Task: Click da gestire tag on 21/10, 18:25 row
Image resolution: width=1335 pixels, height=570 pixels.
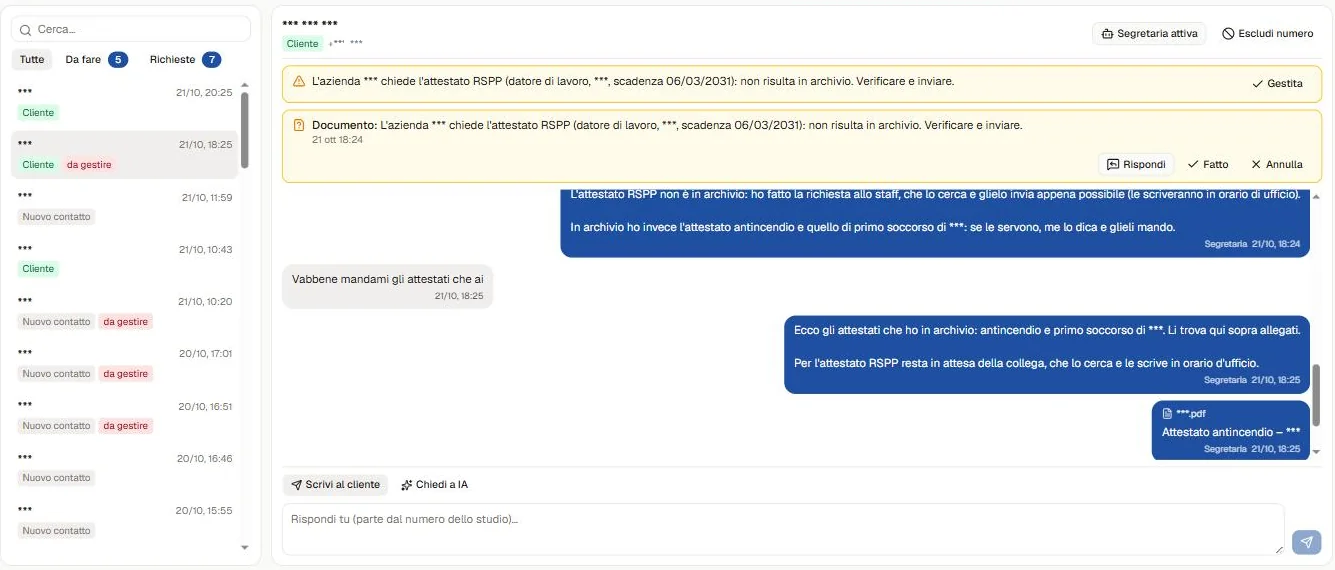Action: pyautogui.click(x=90, y=165)
